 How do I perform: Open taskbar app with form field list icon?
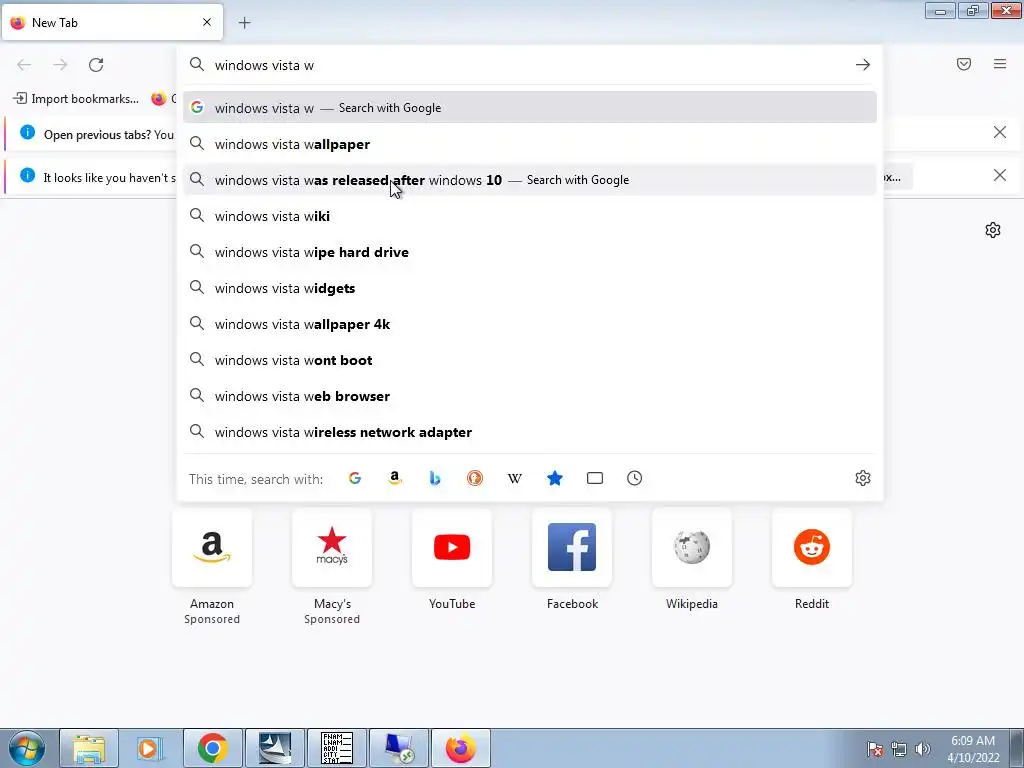tap(337, 748)
